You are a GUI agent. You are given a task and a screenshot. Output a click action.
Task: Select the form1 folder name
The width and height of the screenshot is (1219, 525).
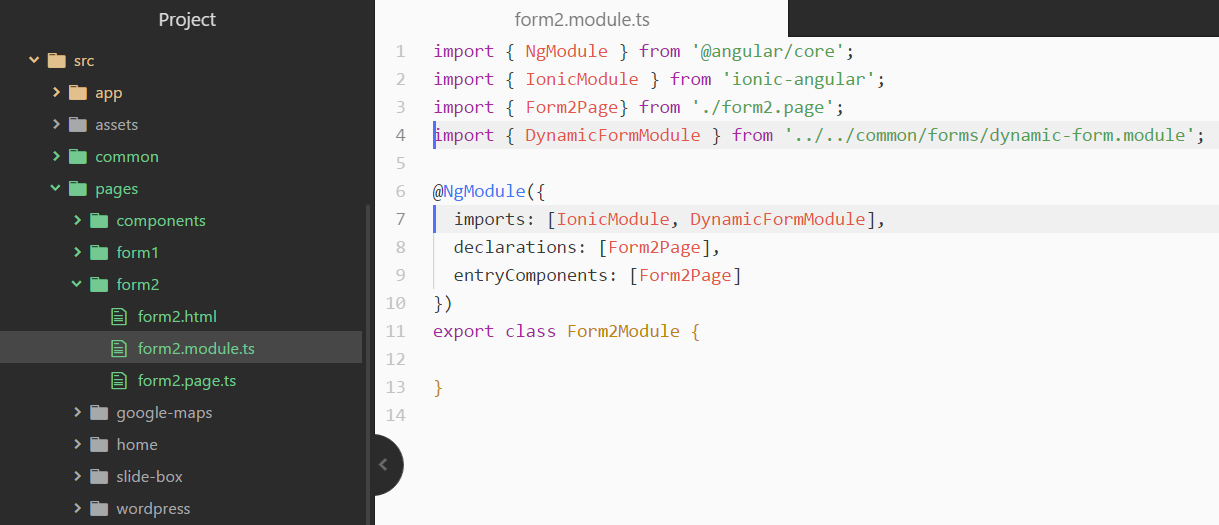click(x=138, y=253)
